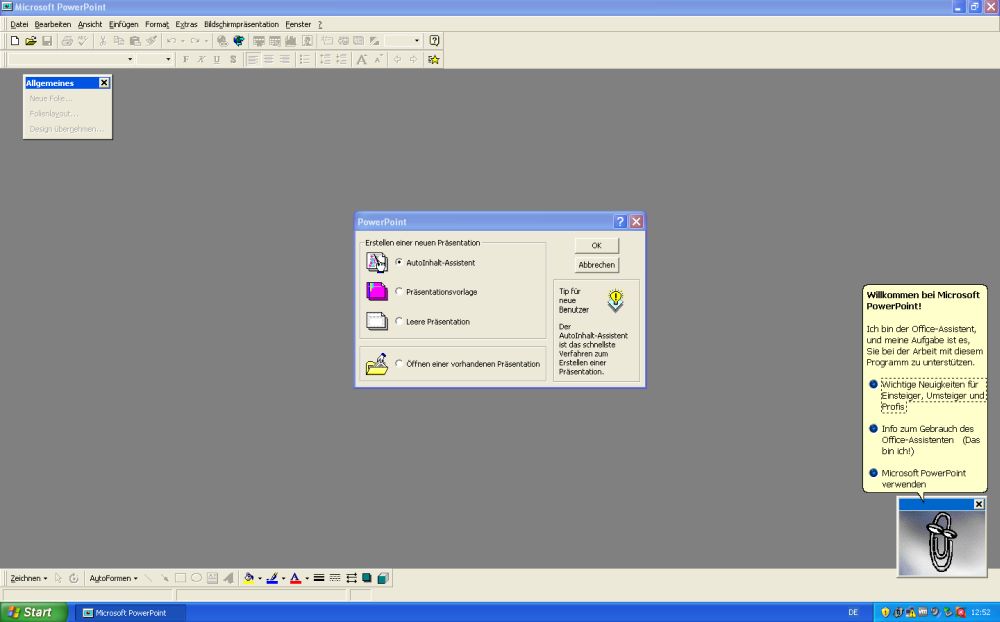Select the Leere Präsentation radio button
The image size is (1000, 622).
tap(399, 322)
